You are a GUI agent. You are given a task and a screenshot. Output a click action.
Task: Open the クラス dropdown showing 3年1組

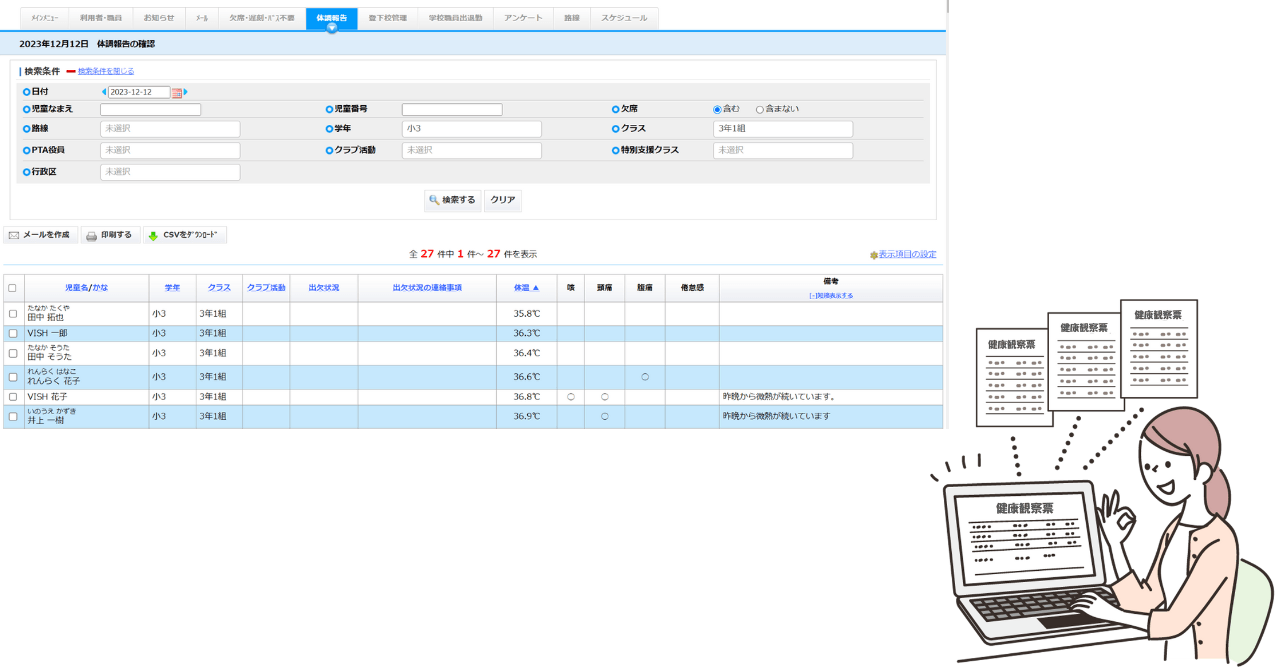782,129
